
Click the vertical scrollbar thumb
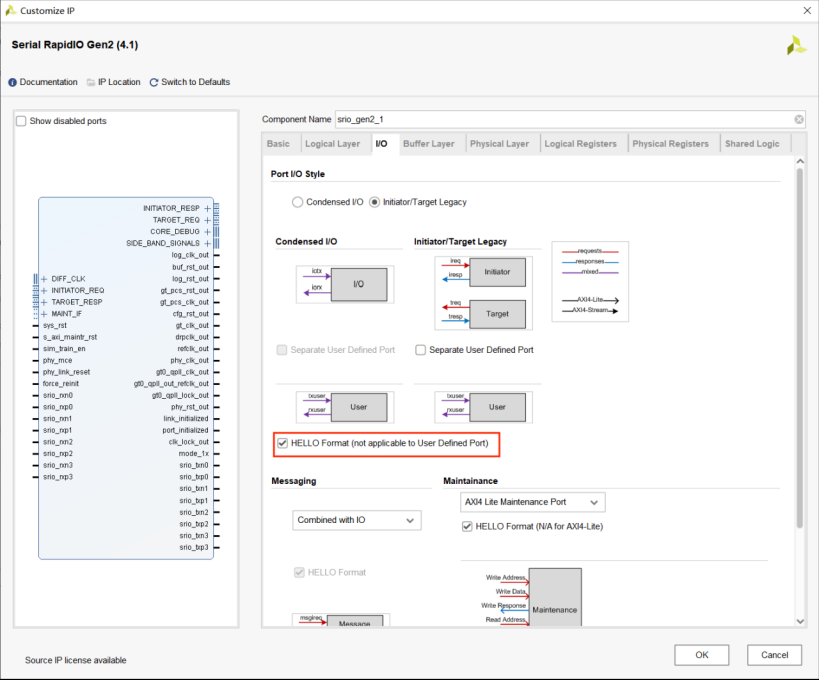[800, 349]
